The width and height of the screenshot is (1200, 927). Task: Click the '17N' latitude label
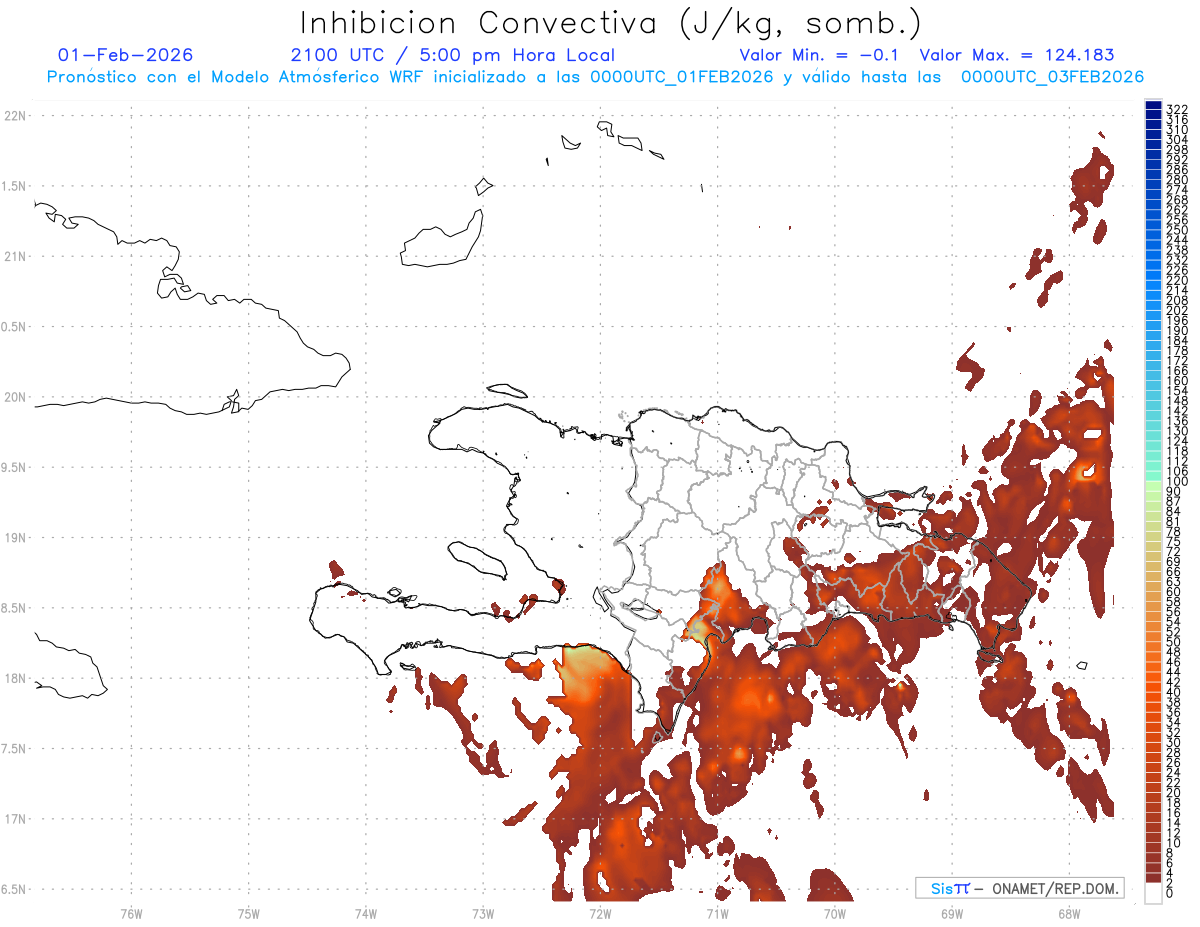15,819
